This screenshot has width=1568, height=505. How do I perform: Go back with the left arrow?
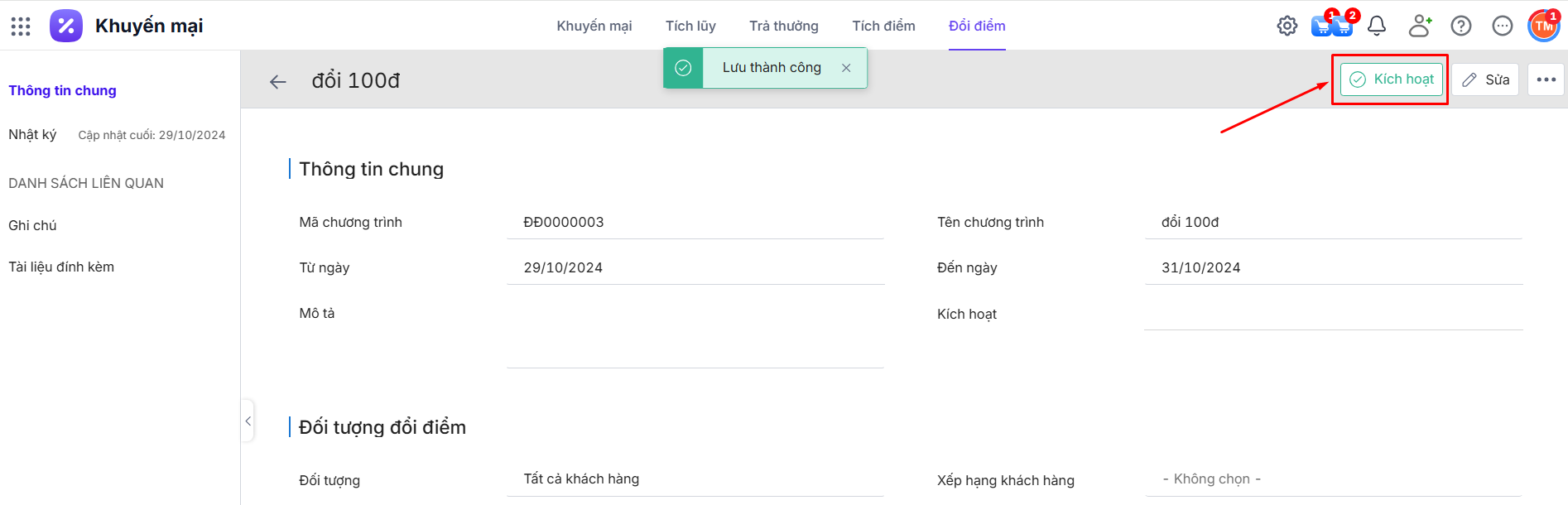tap(278, 81)
